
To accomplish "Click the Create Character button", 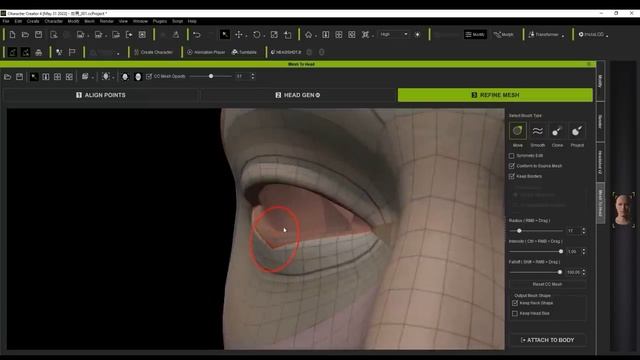I will 153,52.
